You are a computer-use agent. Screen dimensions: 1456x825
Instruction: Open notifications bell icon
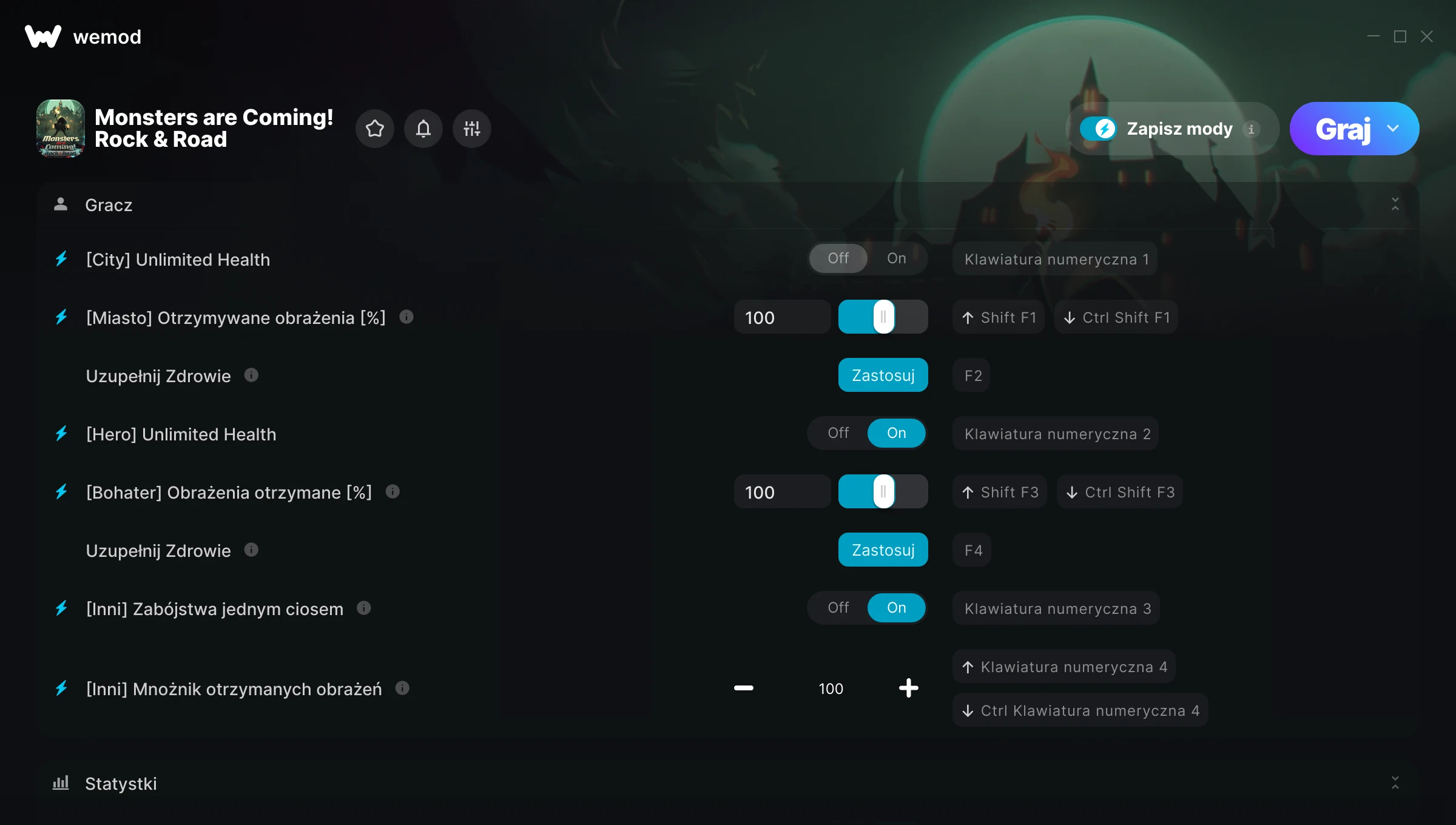coord(423,129)
